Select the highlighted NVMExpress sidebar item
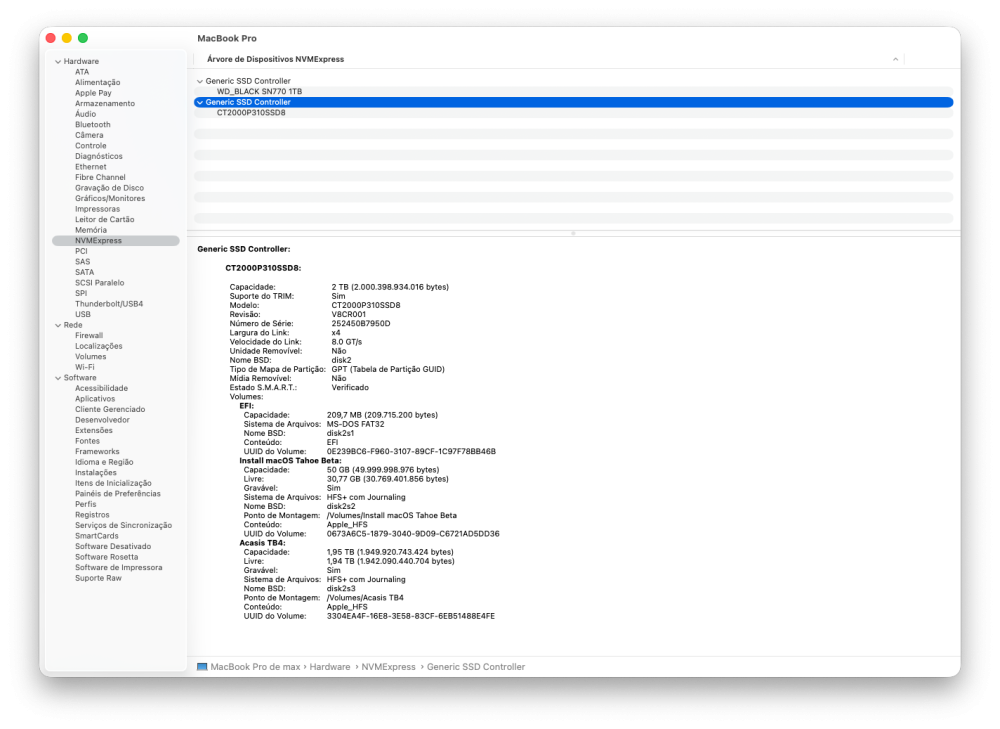 click(115, 240)
